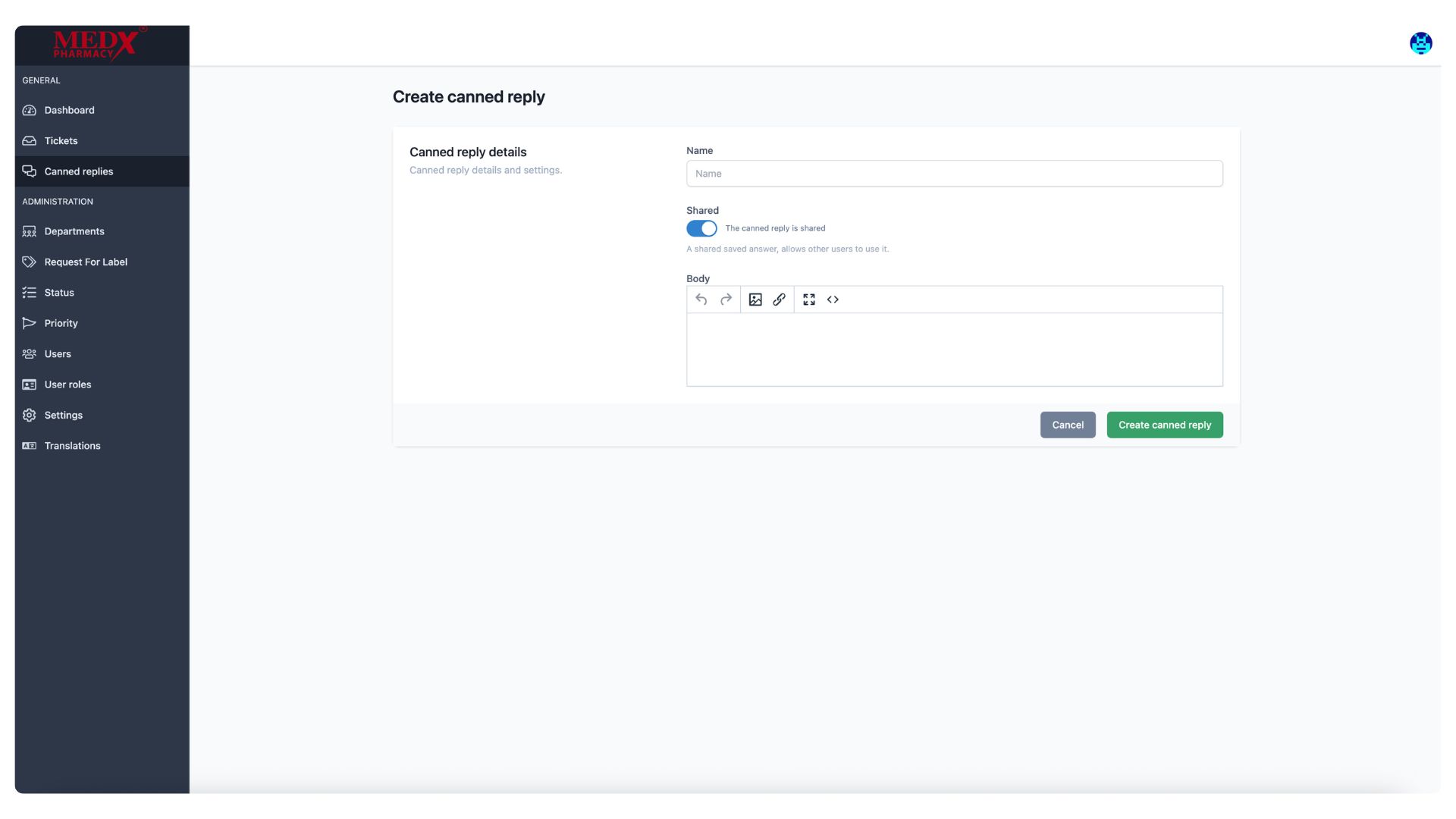
Task: Click inside the Body text area
Action: 954,350
